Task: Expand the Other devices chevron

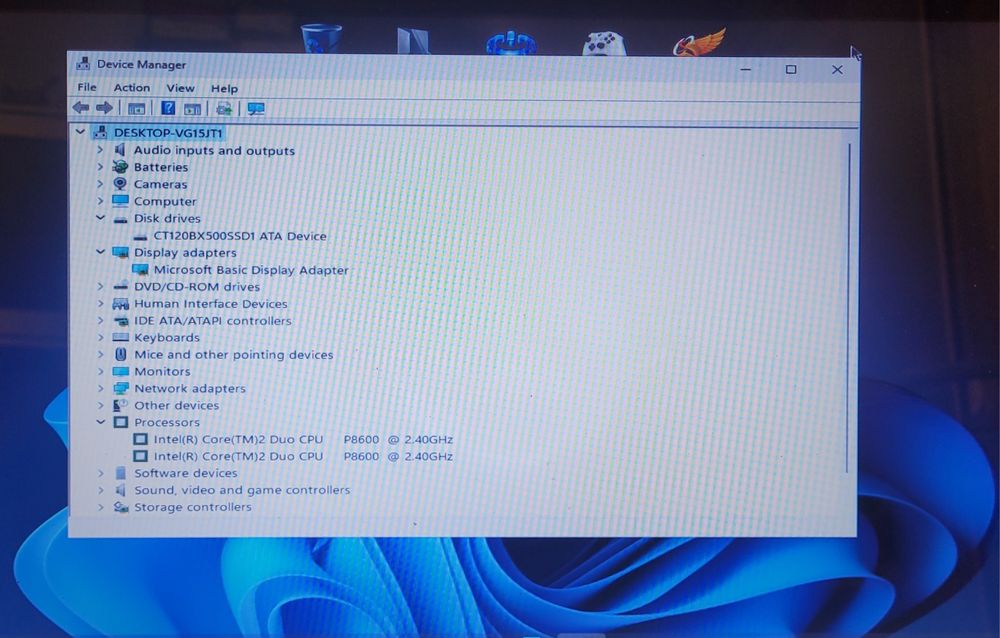Action: [100, 404]
